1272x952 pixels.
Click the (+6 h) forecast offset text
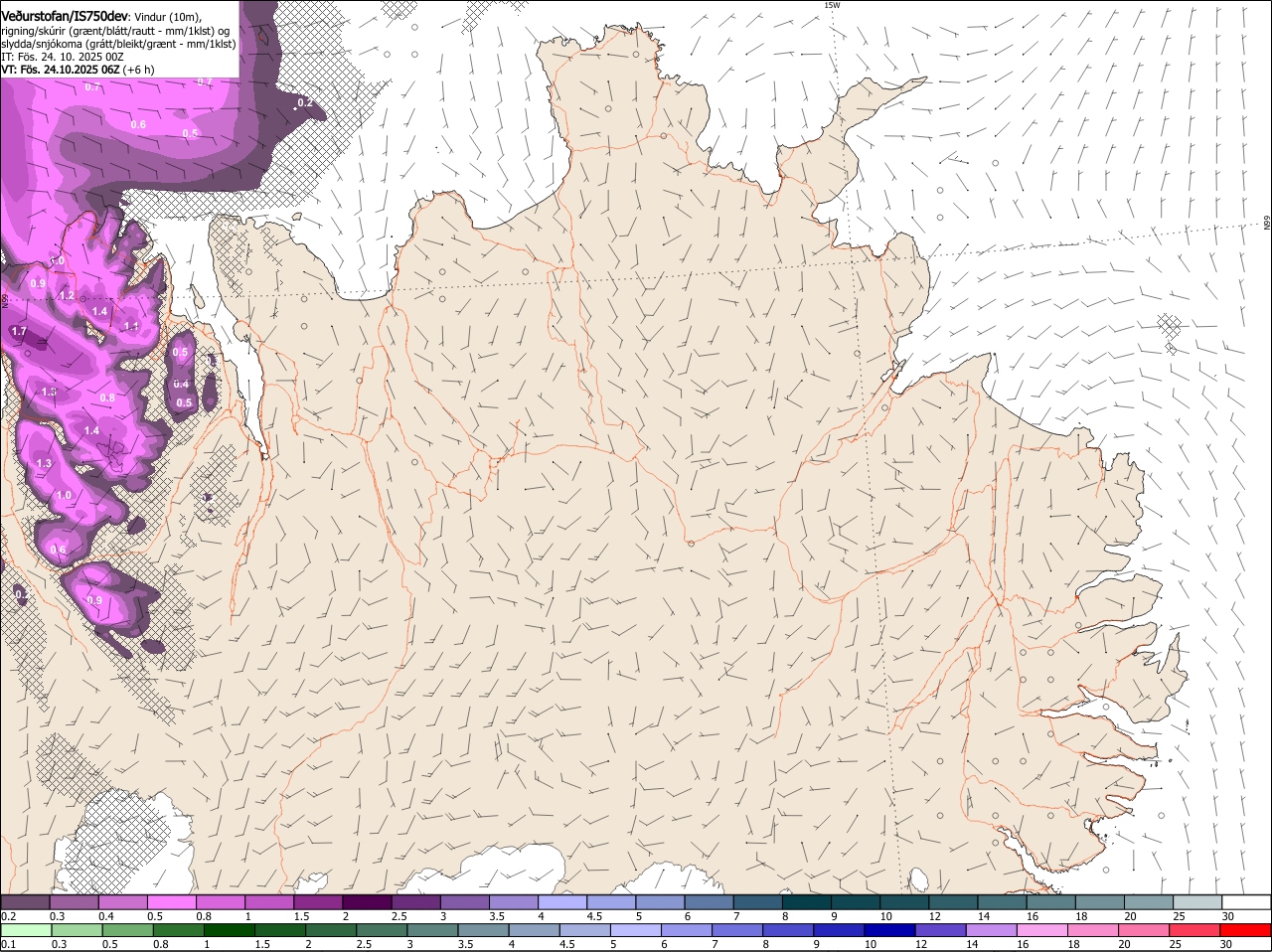coord(139,70)
